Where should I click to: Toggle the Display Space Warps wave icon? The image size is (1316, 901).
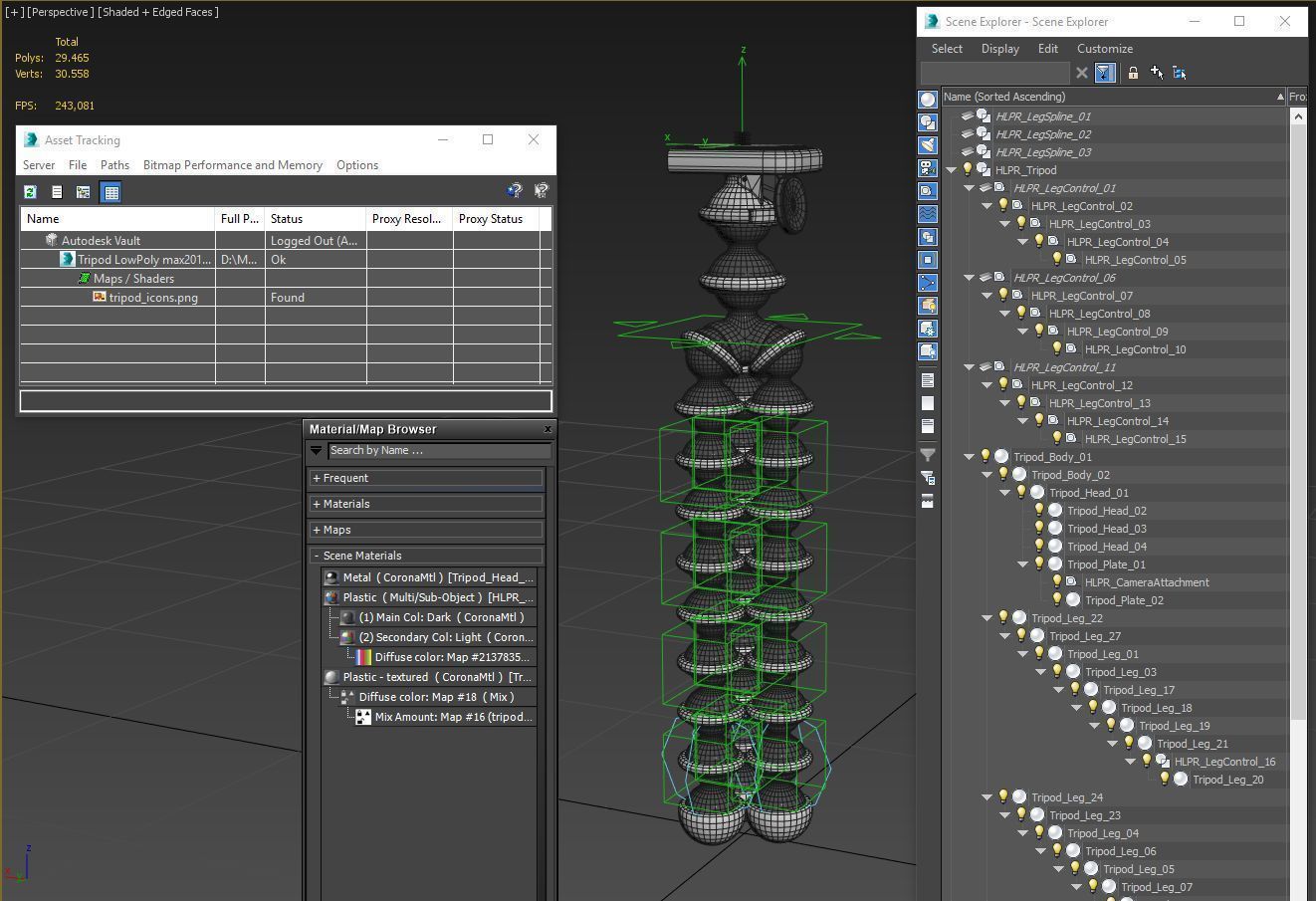(928, 214)
